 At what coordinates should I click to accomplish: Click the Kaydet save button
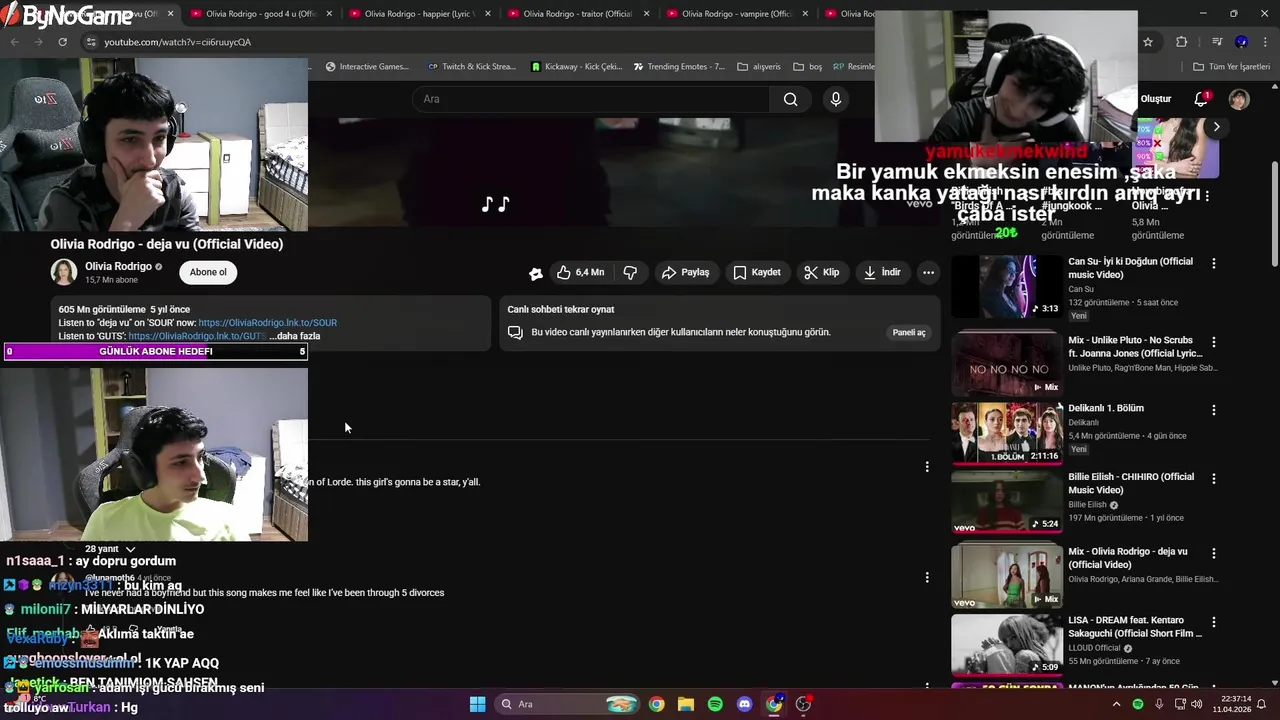point(756,272)
